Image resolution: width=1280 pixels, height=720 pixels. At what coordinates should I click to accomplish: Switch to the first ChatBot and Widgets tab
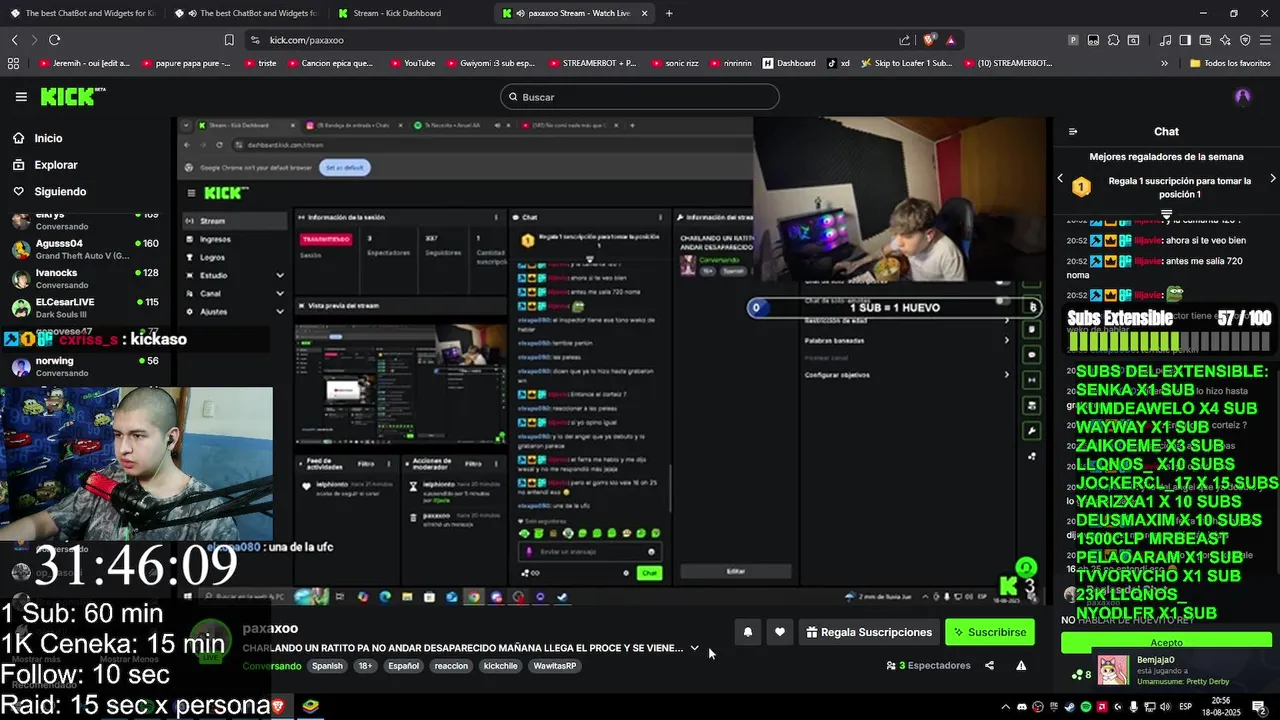click(82, 13)
